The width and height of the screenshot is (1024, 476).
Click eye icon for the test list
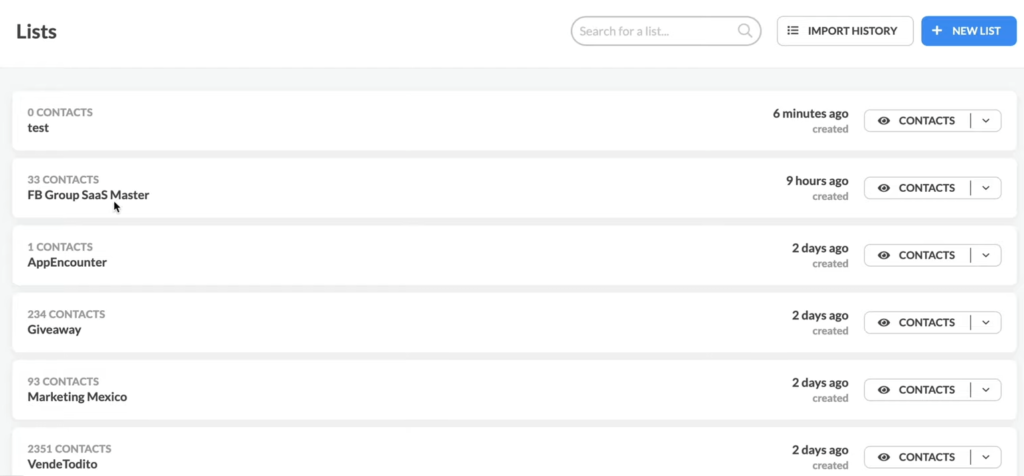884,121
